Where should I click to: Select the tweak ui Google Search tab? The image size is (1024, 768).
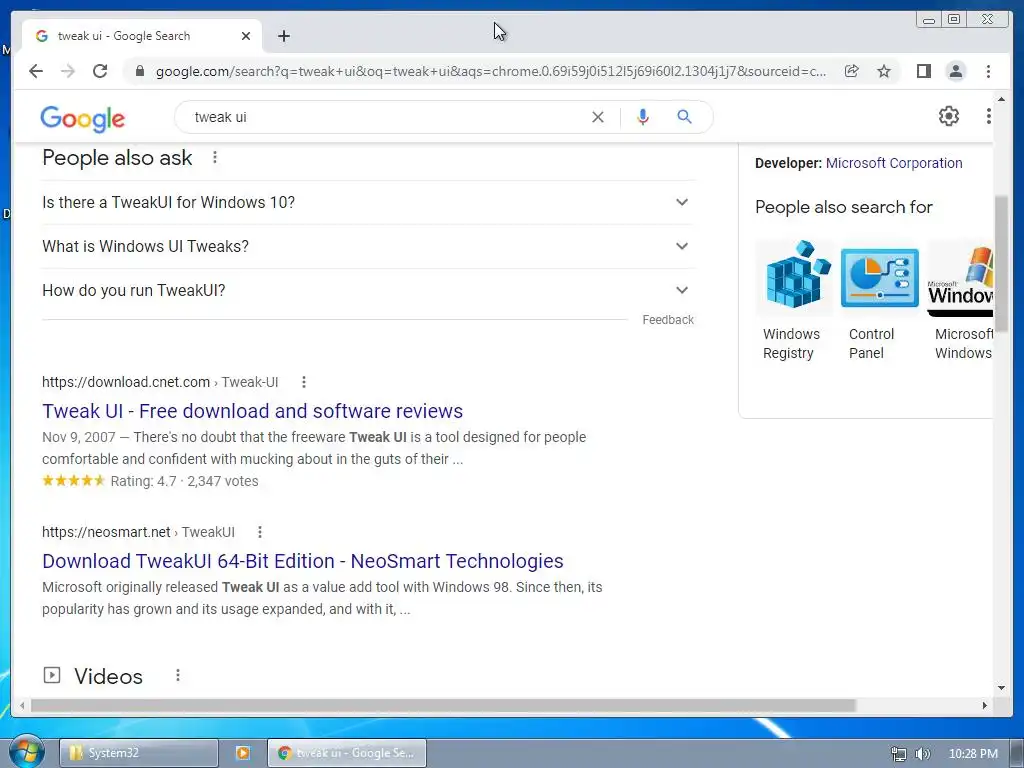pyautogui.click(x=142, y=36)
